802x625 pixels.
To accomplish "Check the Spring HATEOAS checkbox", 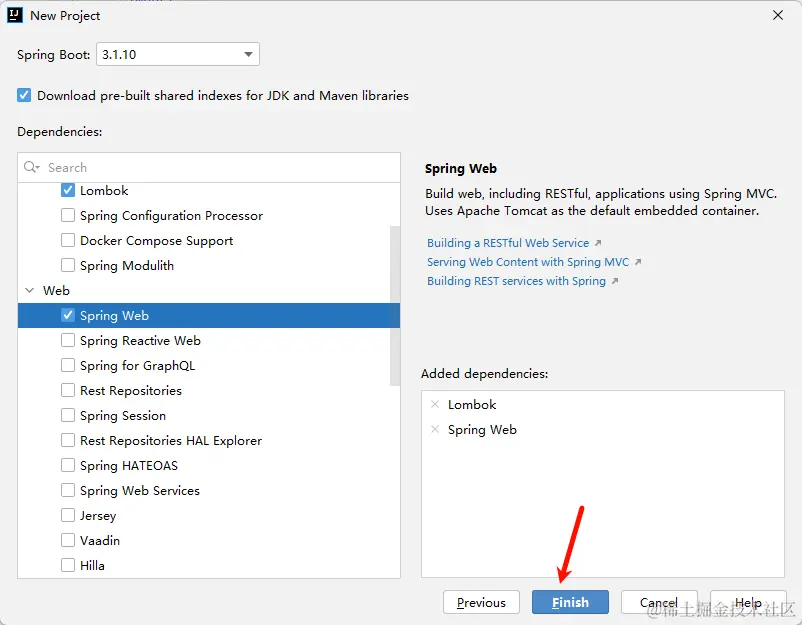I will click(x=68, y=465).
